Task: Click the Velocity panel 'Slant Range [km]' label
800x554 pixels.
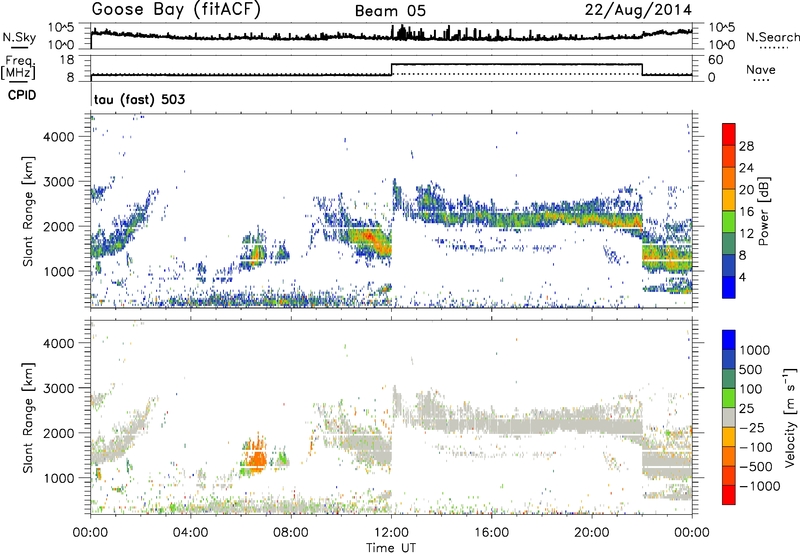Action: [28, 417]
